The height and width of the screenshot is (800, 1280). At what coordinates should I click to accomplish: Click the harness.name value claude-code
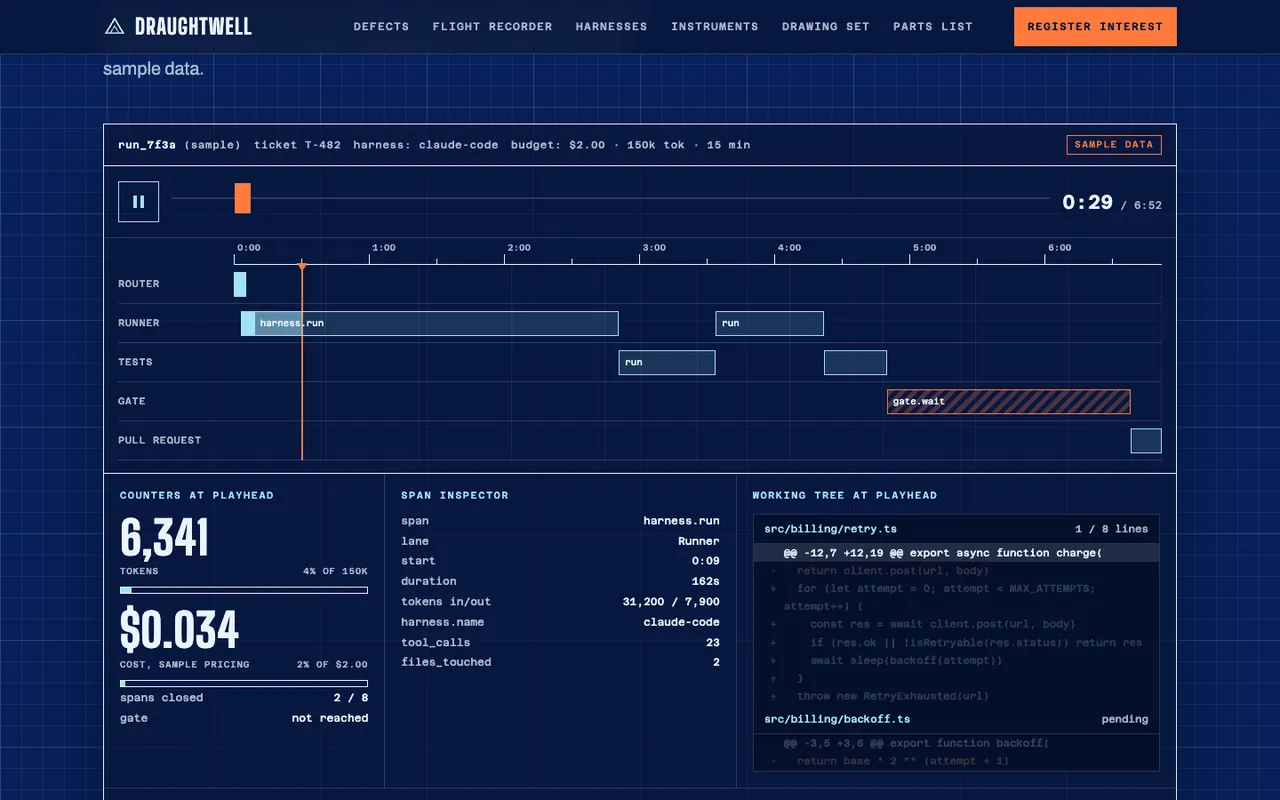pos(682,622)
